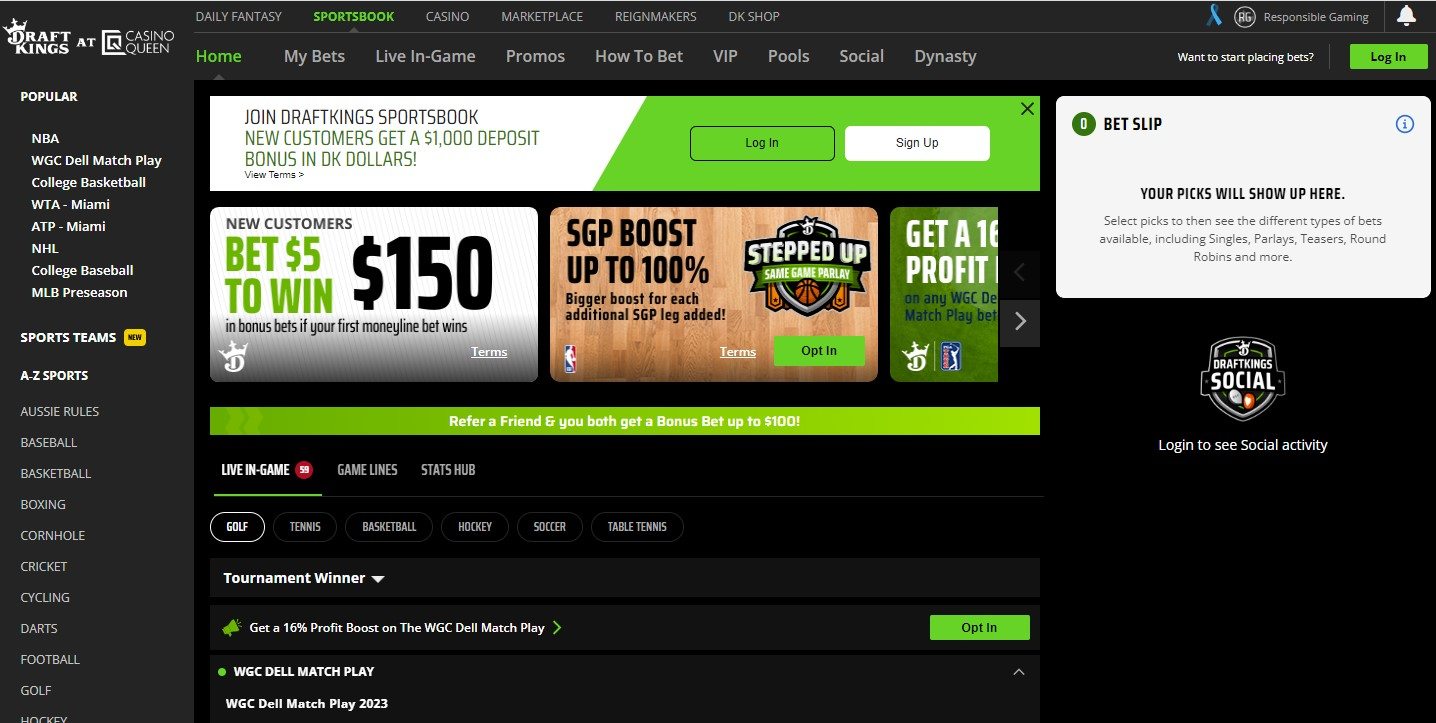The image size is (1436, 723).
Task: Dismiss the deposit bonus banner with the X
Action: click(x=1027, y=108)
